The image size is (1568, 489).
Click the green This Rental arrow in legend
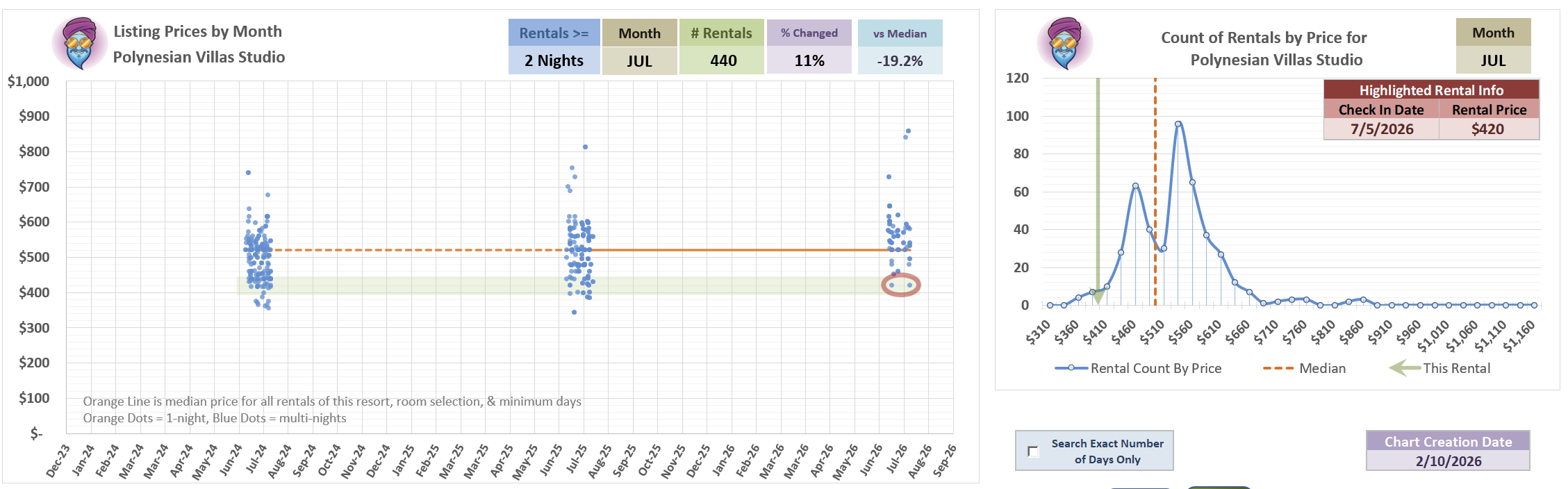(1405, 368)
